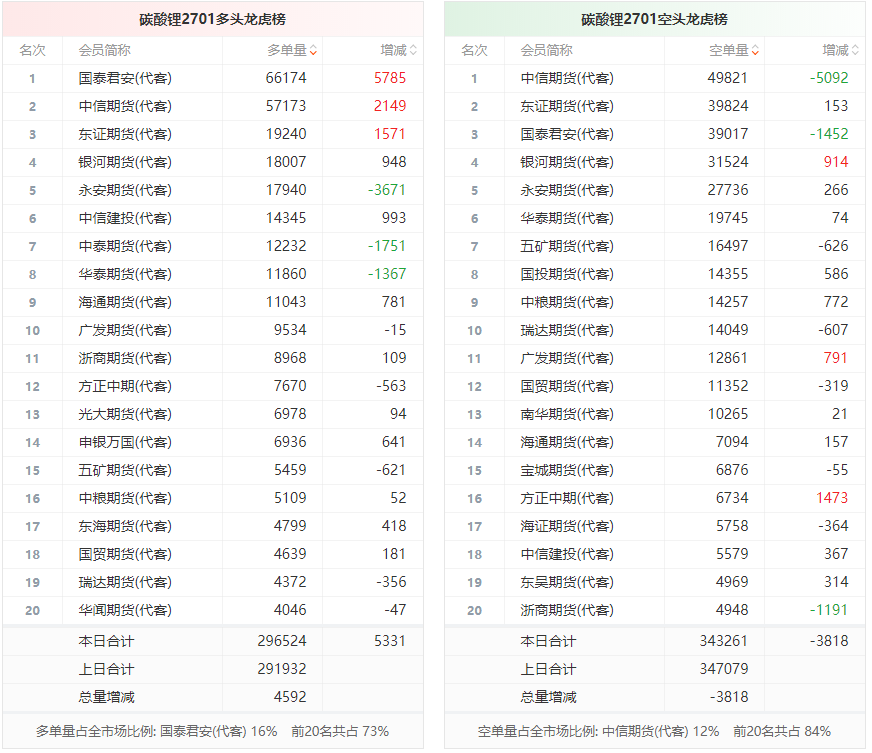This screenshot has height=753, width=872.
Task: Select 总量增减 row in short table
Action: click(655, 697)
